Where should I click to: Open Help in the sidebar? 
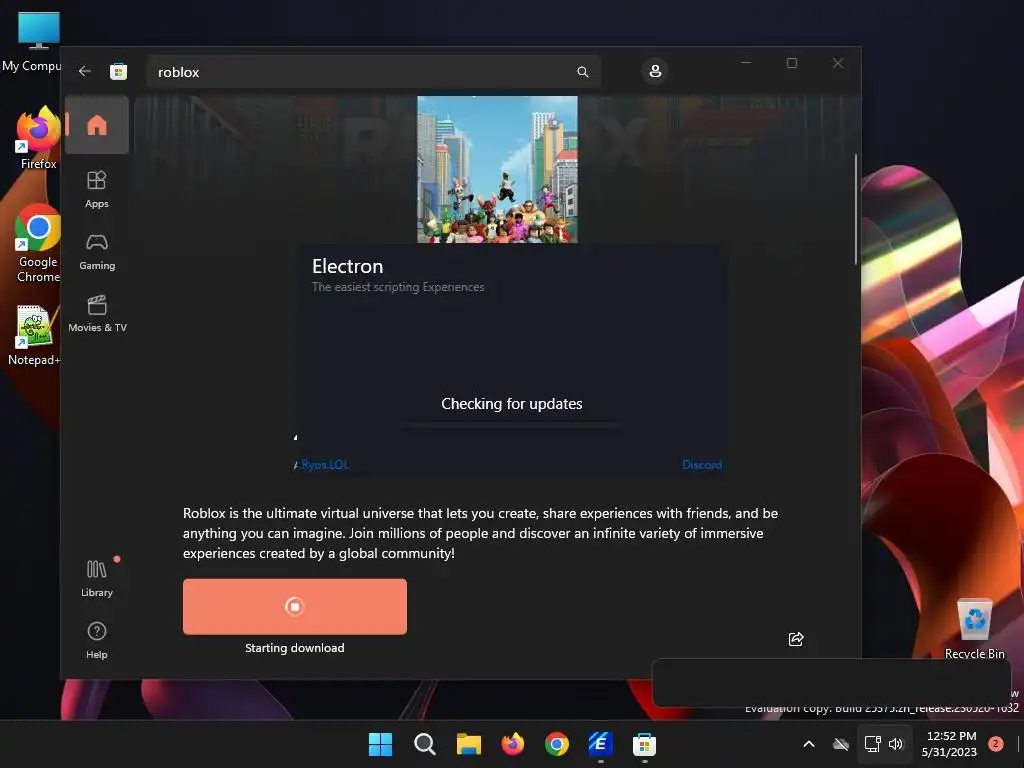click(x=97, y=640)
